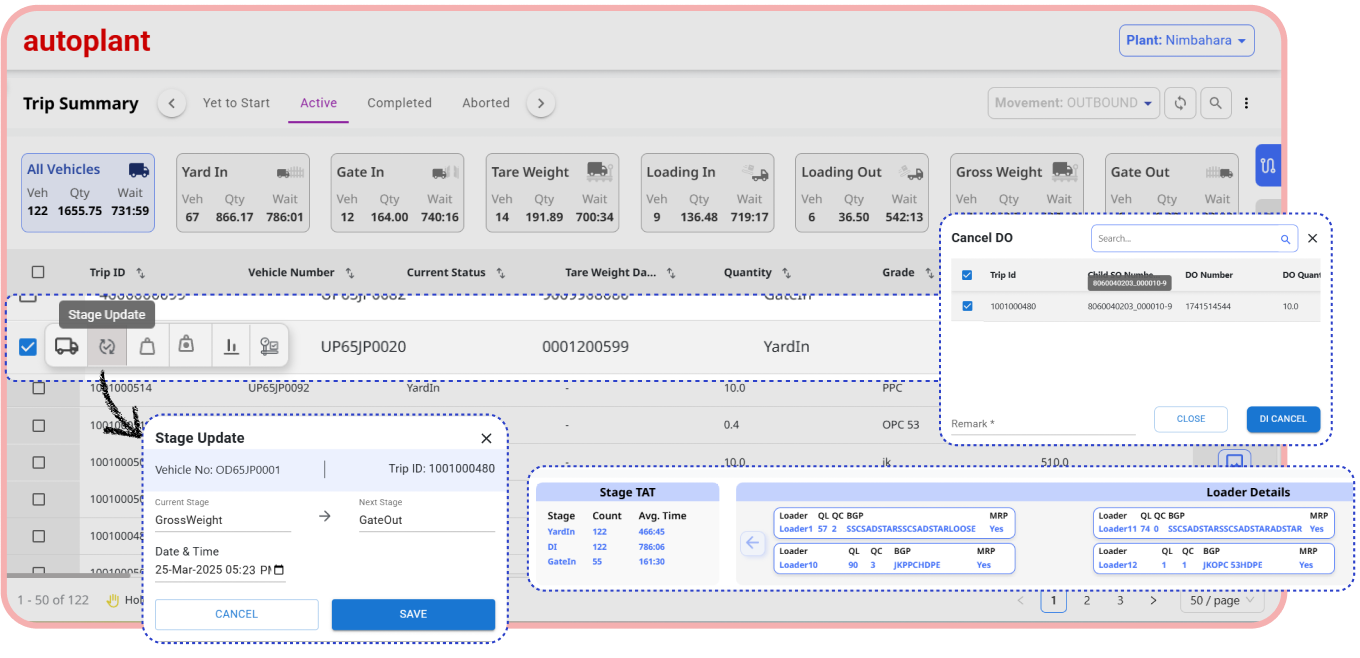Open the three-dot more options menu
The width and height of the screenshot is (1360, 658).
point(1246,103)
